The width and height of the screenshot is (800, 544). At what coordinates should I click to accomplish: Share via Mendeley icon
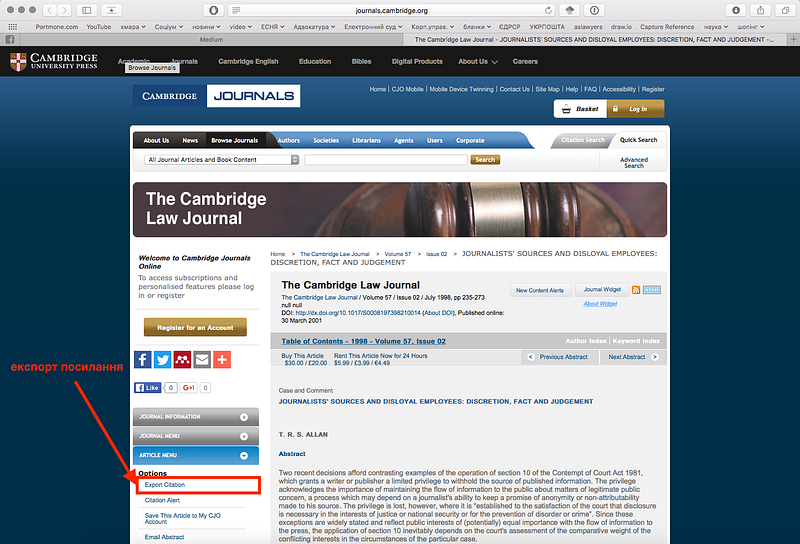pos(182,360)
